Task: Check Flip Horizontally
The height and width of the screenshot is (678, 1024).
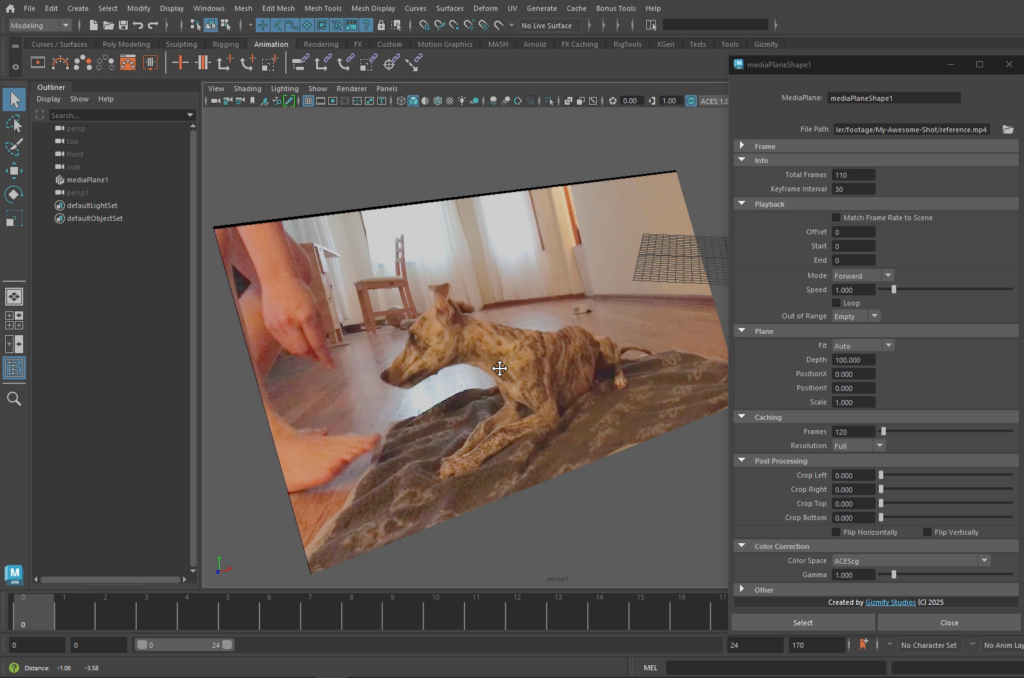Action: click(836, 532)
